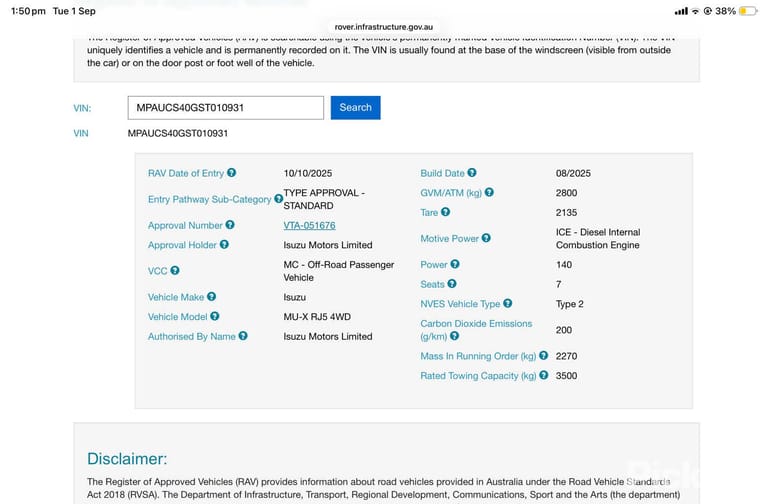Select the CO2 emissions value 200
768x504 pixels.
coord(564,330)
